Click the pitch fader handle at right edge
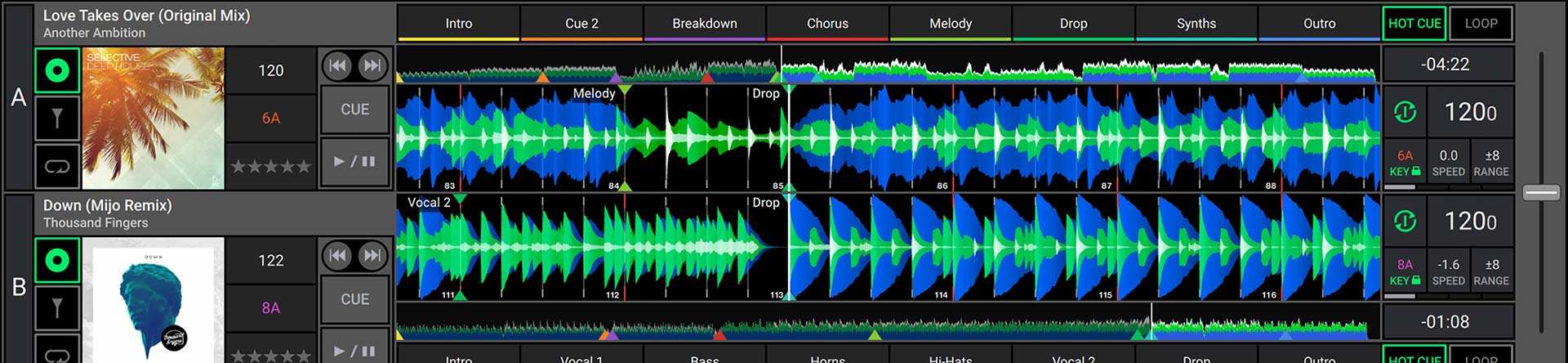This screenshot has height=363, width=1568. click(x=1541, y=193)
